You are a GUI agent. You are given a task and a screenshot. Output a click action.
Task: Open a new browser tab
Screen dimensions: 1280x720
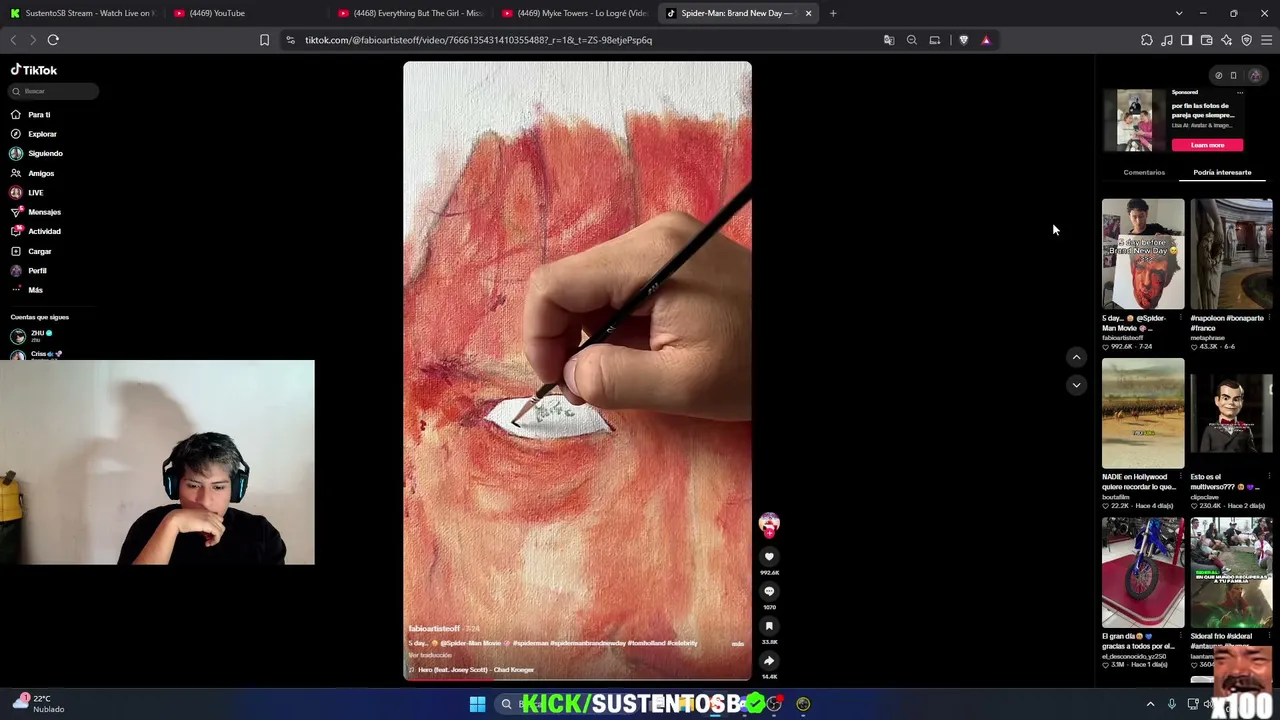point(833,13)
